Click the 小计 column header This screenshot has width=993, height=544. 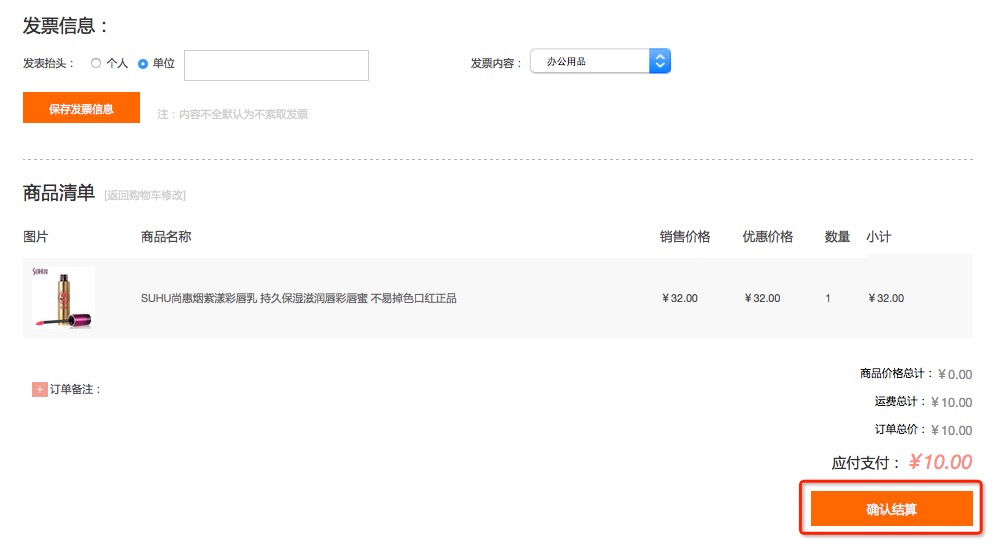878,237
